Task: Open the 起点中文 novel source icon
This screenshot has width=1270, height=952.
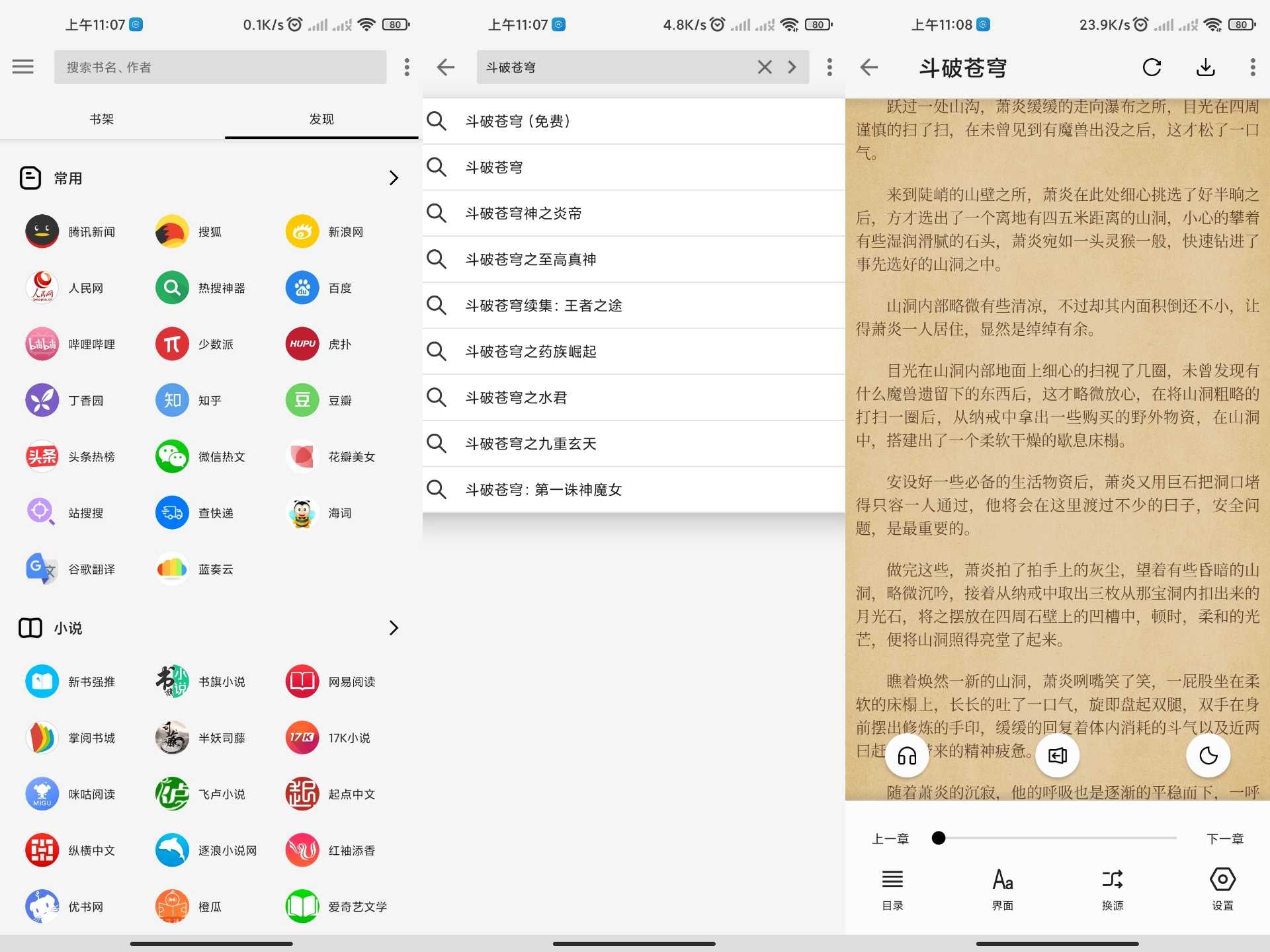Action: click(302, 794)
